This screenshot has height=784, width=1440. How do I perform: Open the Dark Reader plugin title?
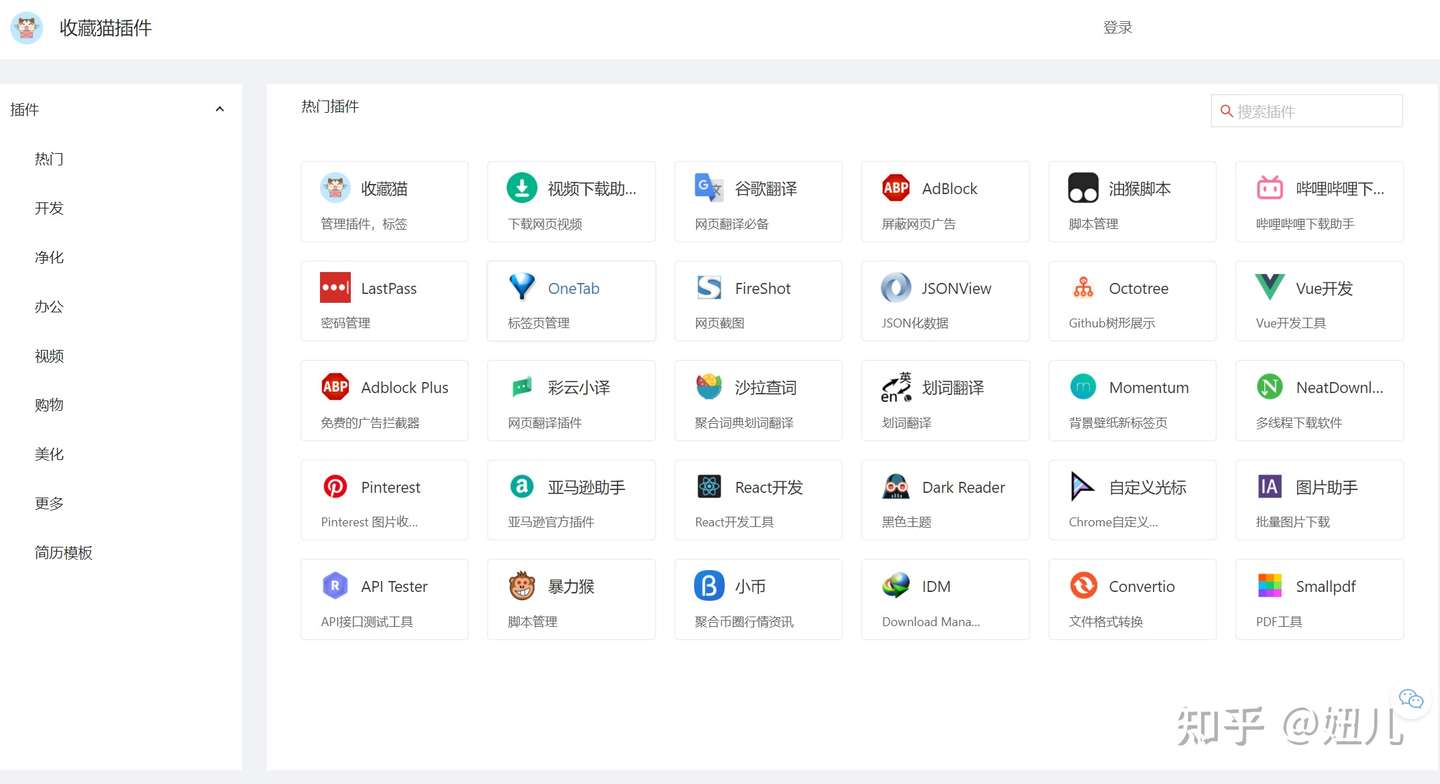963,487
